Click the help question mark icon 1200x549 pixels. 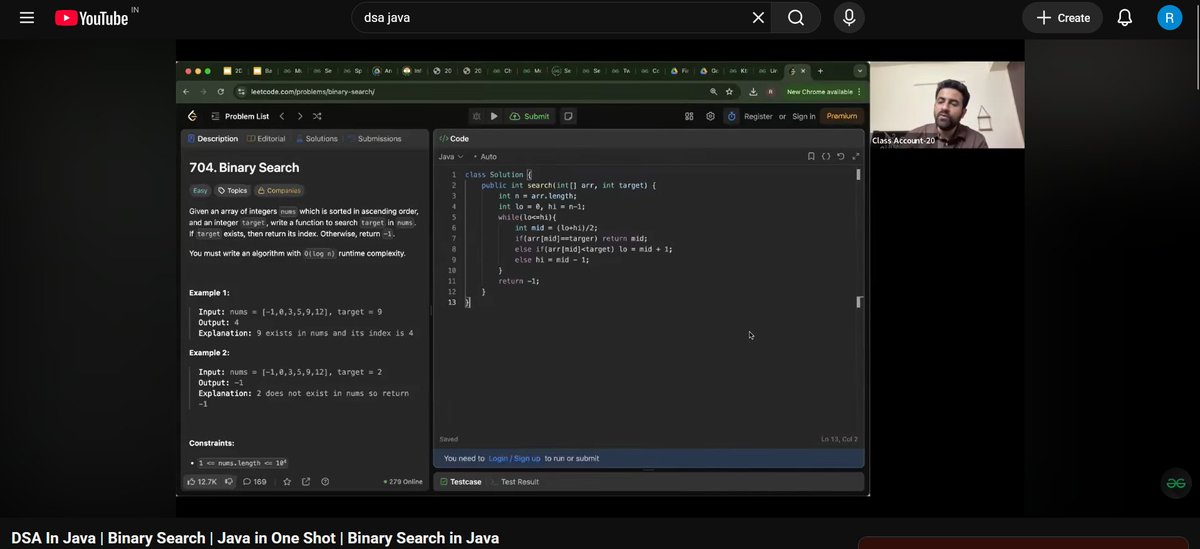[325, 482]
